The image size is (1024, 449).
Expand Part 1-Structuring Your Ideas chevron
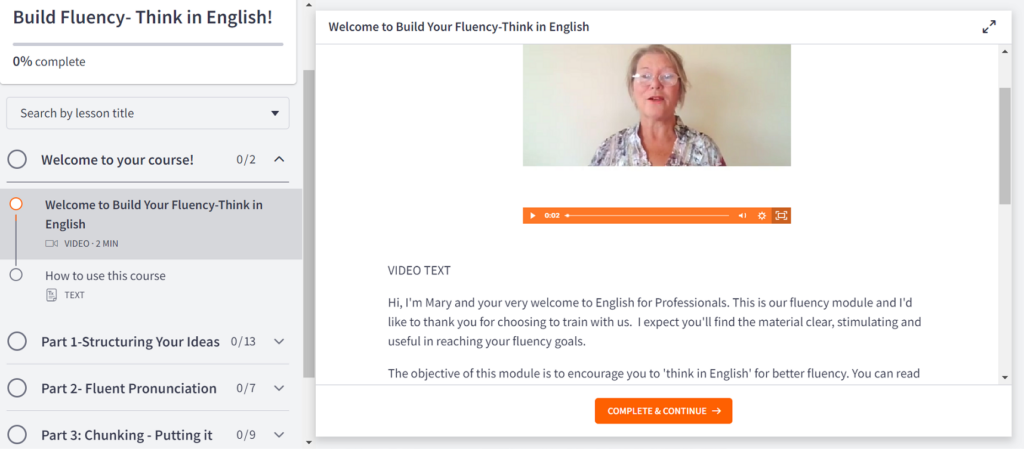[279, 341]
